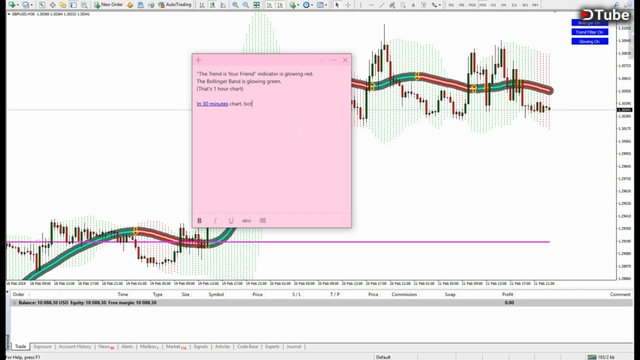The image size is (640, 360).
Task: Open the New Chart dropdown arrow
Action: [18, 5]
